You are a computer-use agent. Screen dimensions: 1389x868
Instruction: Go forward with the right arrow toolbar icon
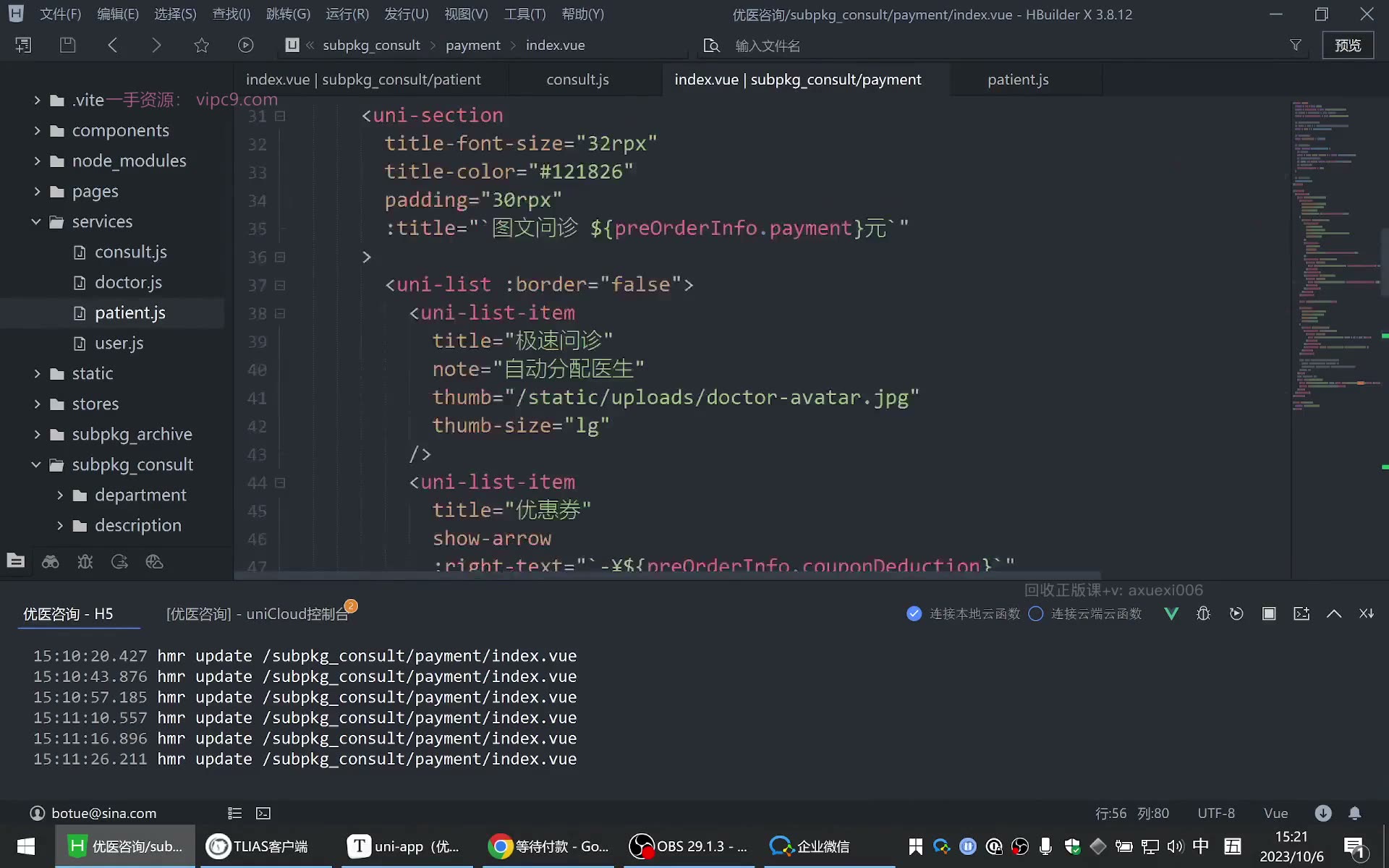coord(156,45)
